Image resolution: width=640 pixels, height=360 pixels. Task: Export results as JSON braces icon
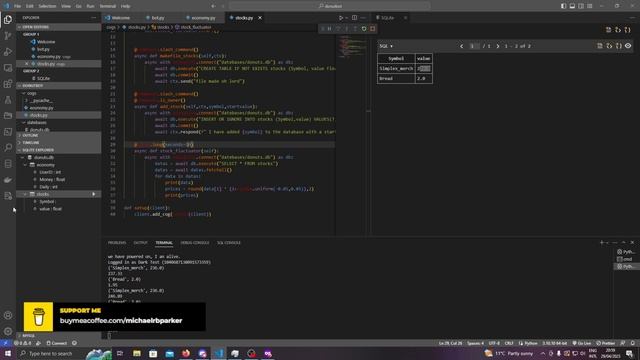point(619,46)
